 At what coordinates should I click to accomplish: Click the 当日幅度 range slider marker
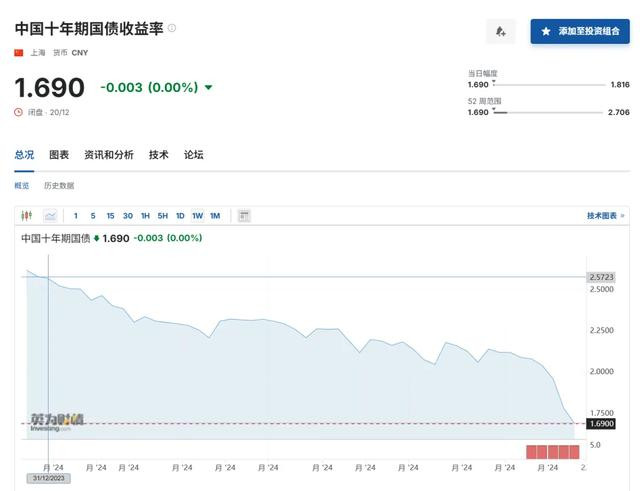tap(494, 83)
